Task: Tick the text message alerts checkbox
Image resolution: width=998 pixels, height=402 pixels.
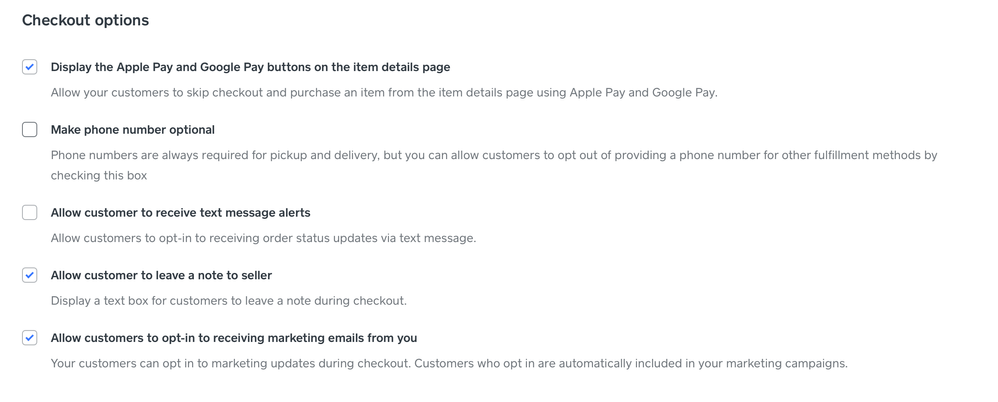Action: point(30,213)
